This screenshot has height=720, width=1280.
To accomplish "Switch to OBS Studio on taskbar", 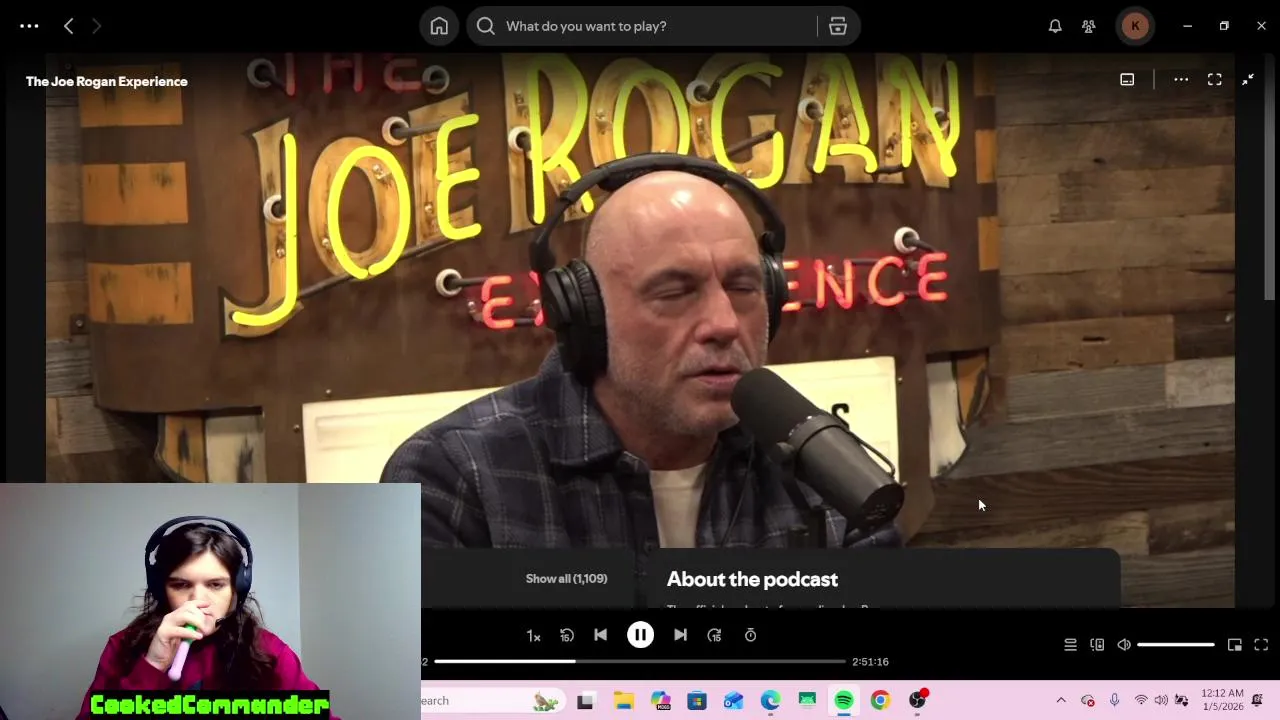I will [x=917, y=701].
